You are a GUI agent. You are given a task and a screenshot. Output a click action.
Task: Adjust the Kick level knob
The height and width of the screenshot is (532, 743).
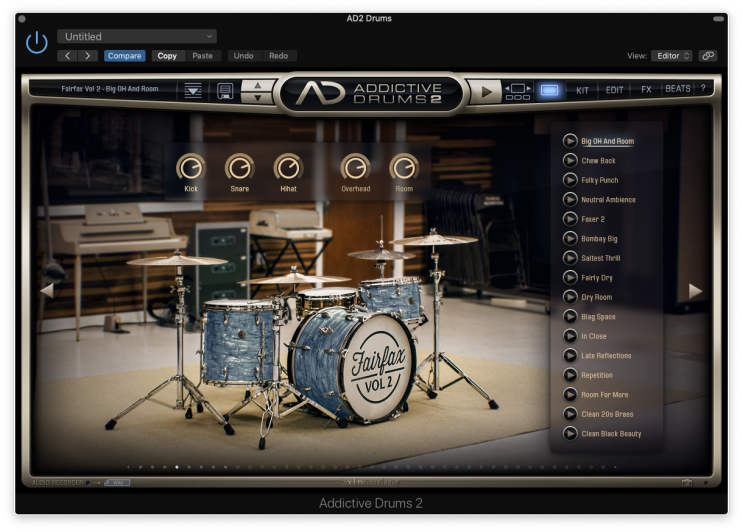click(x=190, y=168)
